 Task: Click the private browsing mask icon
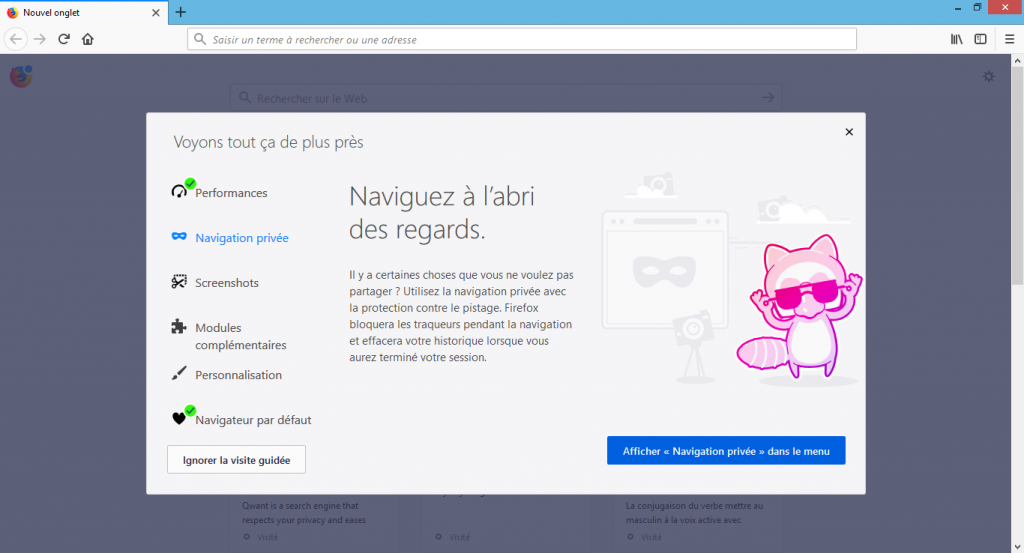coord(179,236)
